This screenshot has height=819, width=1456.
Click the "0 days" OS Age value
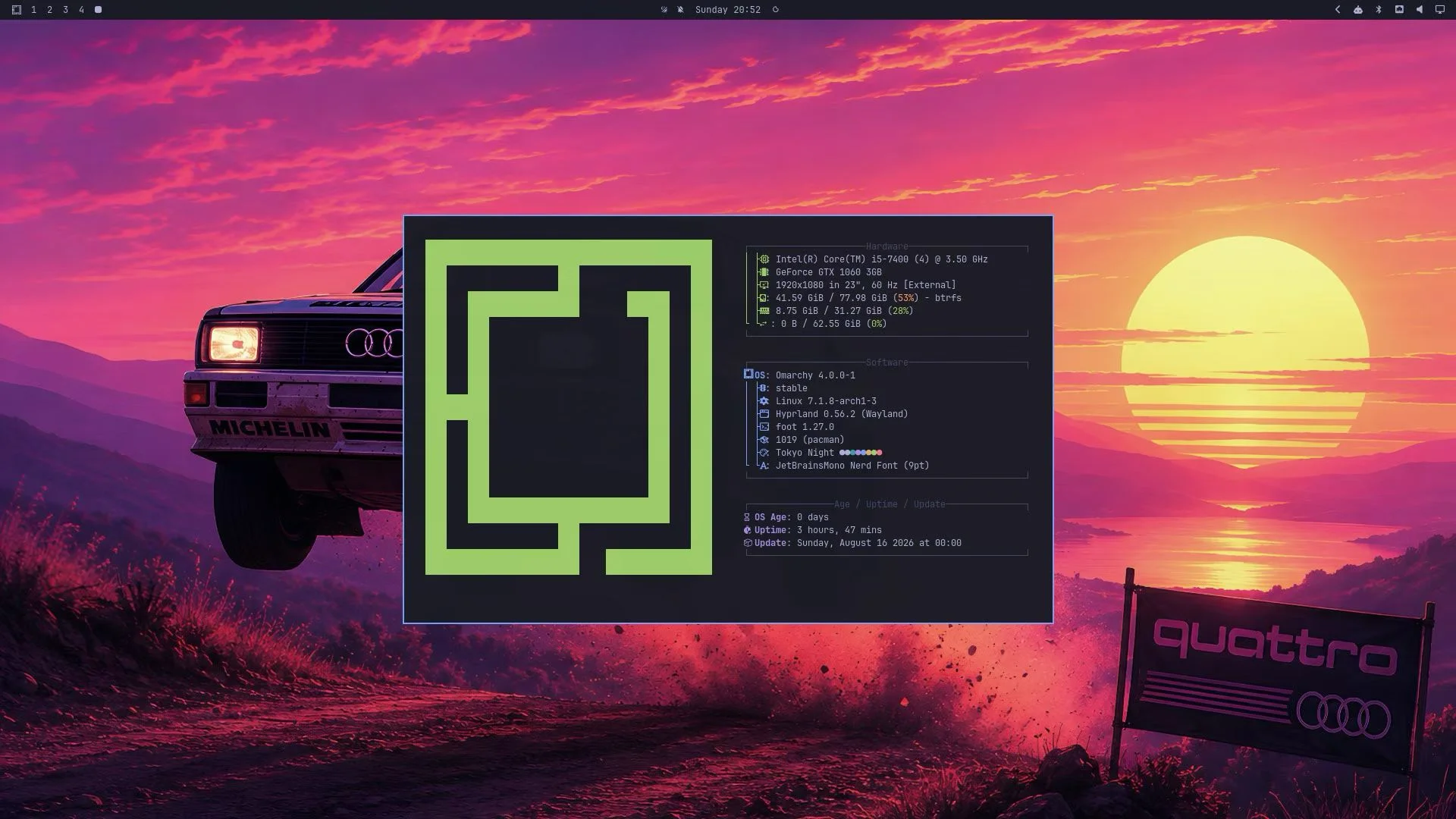812,517
